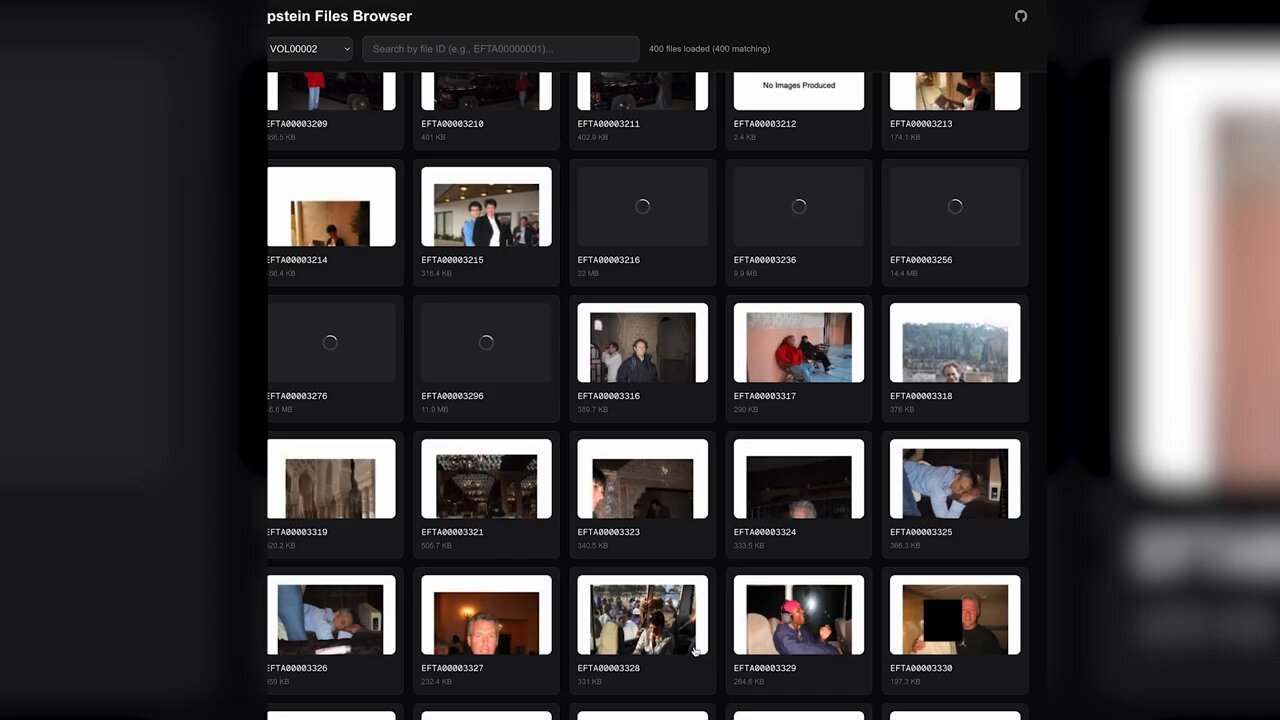The image size is (1280, 720).
Task: Click loading card EFTA00003296
Action: click(486, 342)
